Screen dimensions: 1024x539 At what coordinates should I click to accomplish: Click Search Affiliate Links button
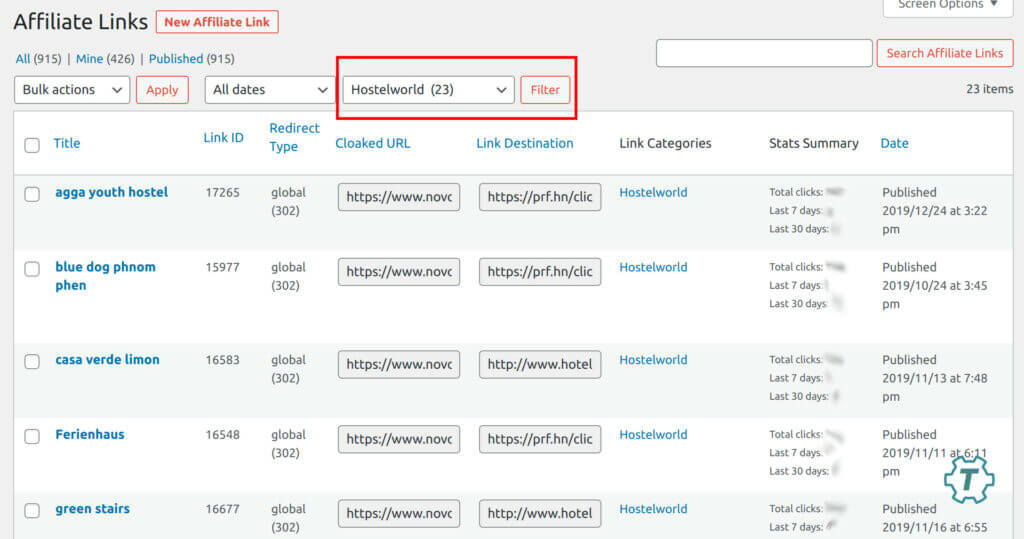click(x=944, y=53)
